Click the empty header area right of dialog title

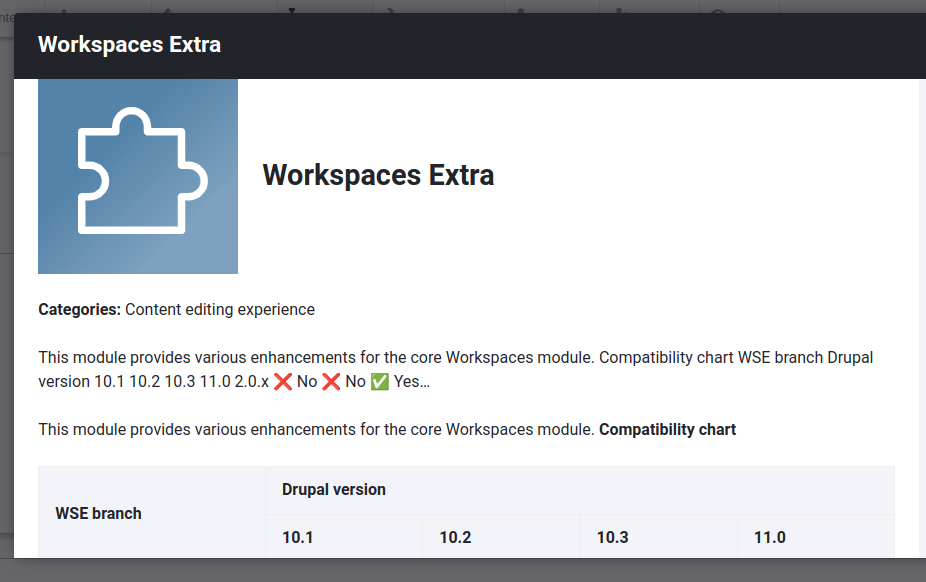point(600,45)
